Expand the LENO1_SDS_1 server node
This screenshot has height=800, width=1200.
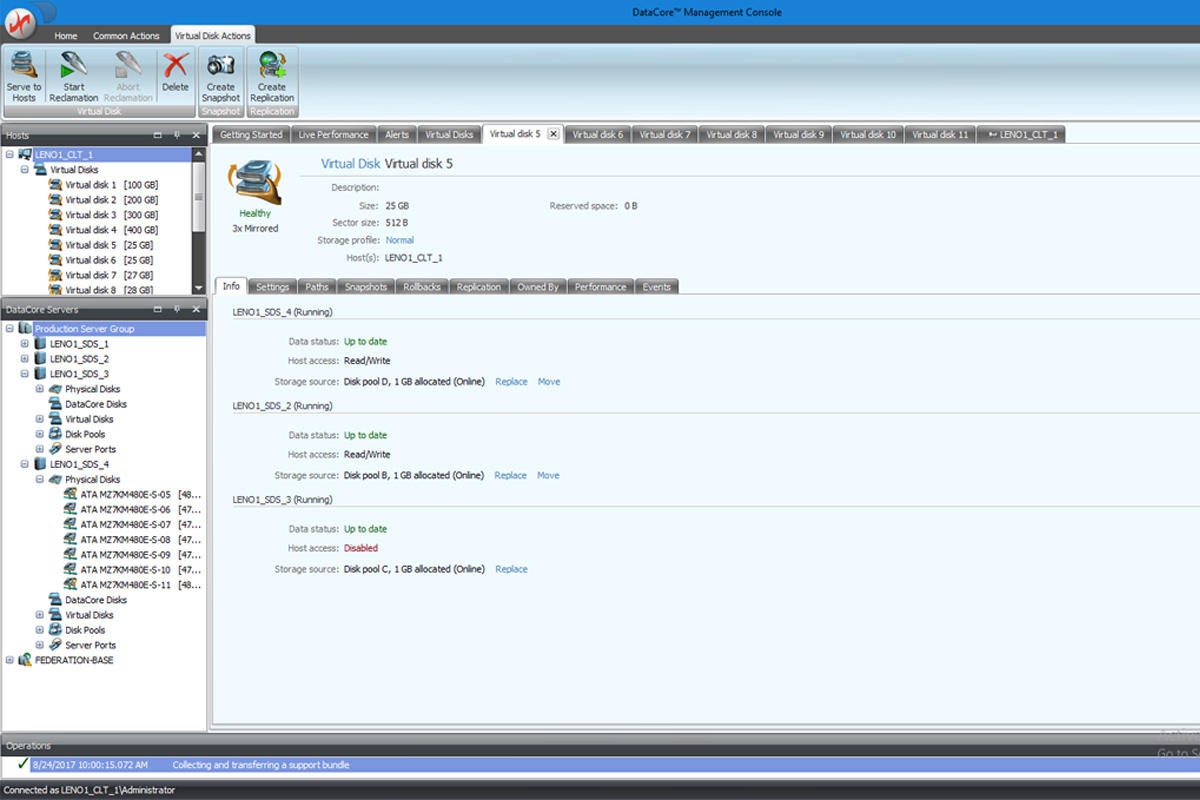click(x=25, y=344)
